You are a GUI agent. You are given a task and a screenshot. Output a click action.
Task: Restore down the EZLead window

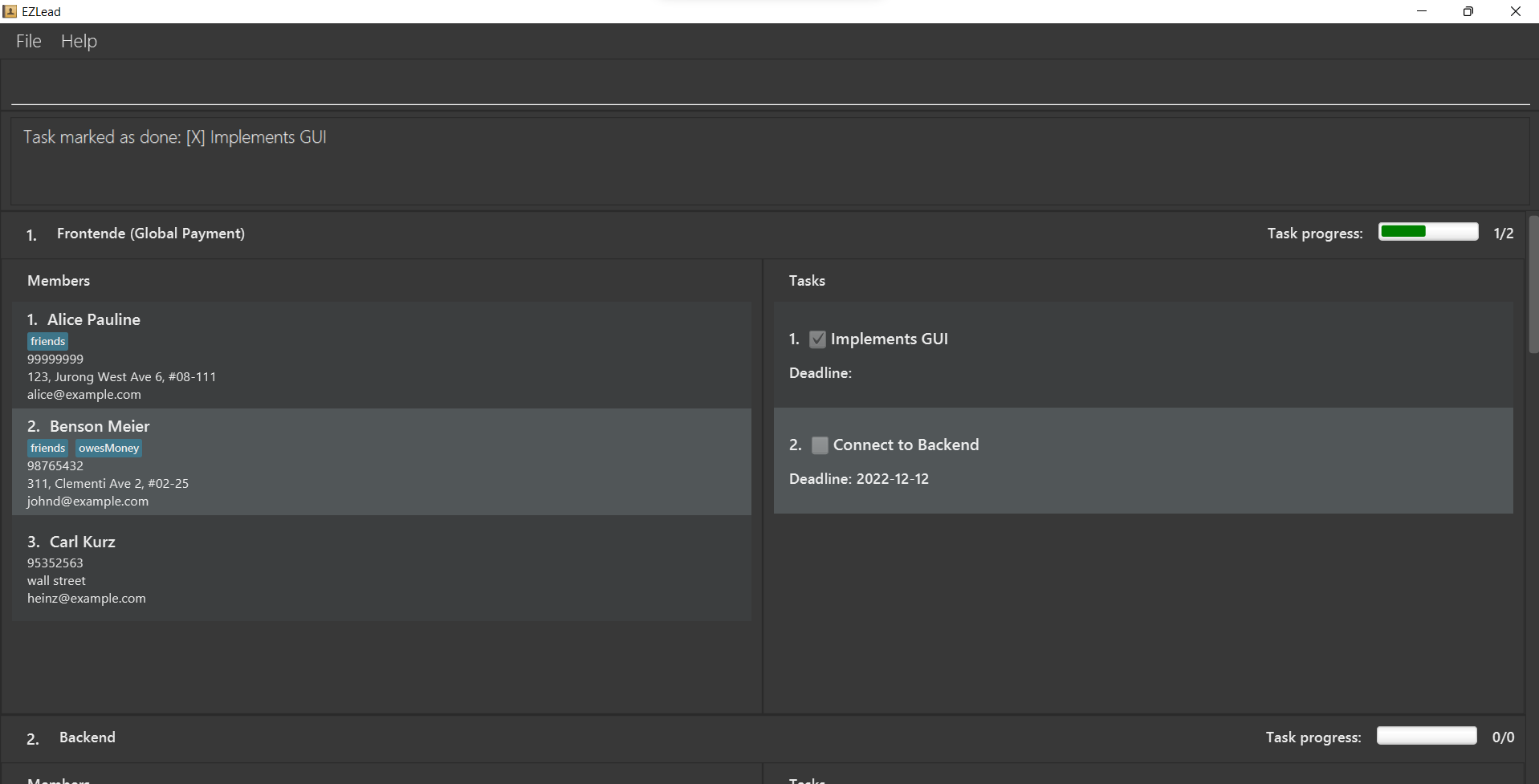point(1468,11)
